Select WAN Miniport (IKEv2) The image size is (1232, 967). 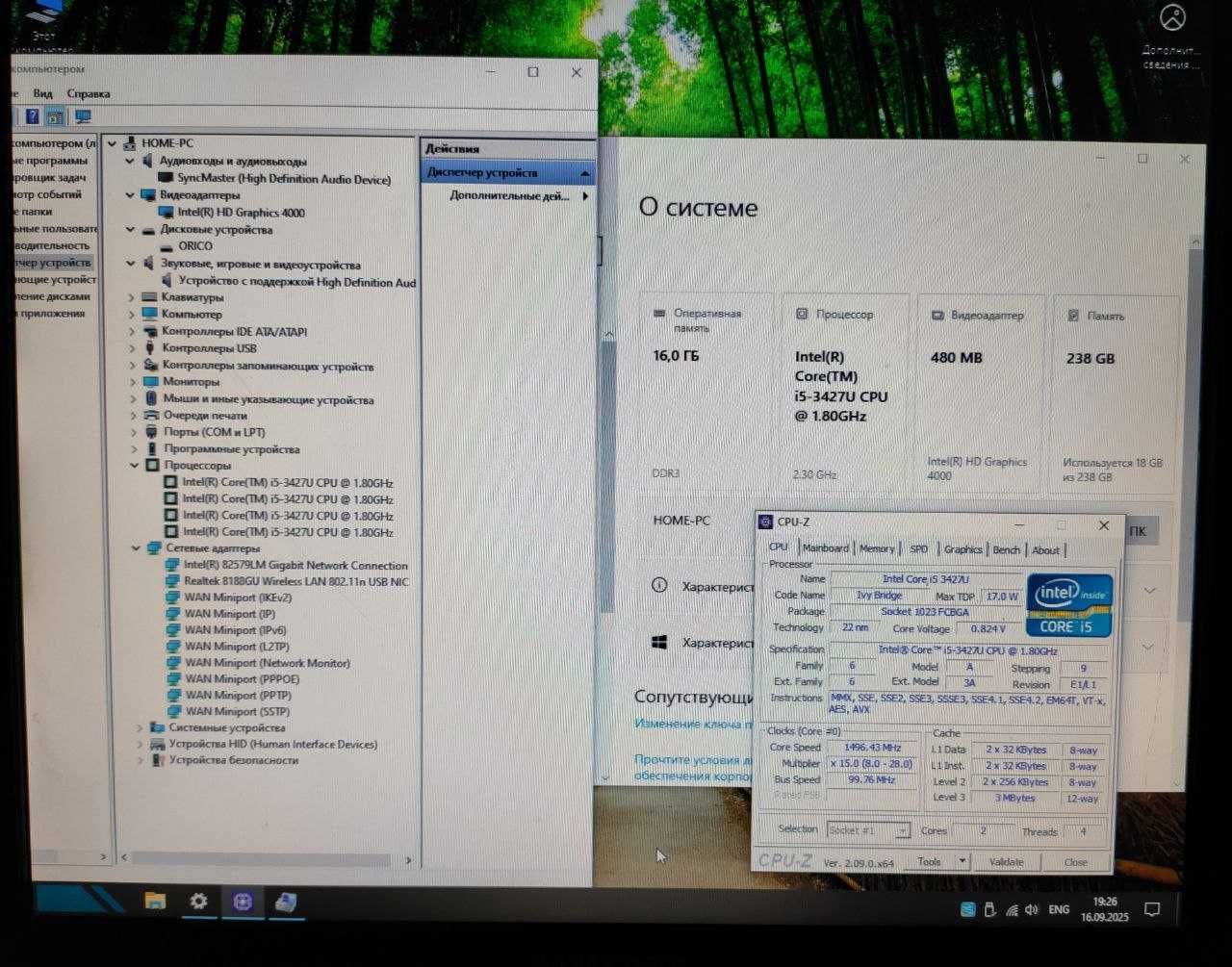tap(238, 598)
